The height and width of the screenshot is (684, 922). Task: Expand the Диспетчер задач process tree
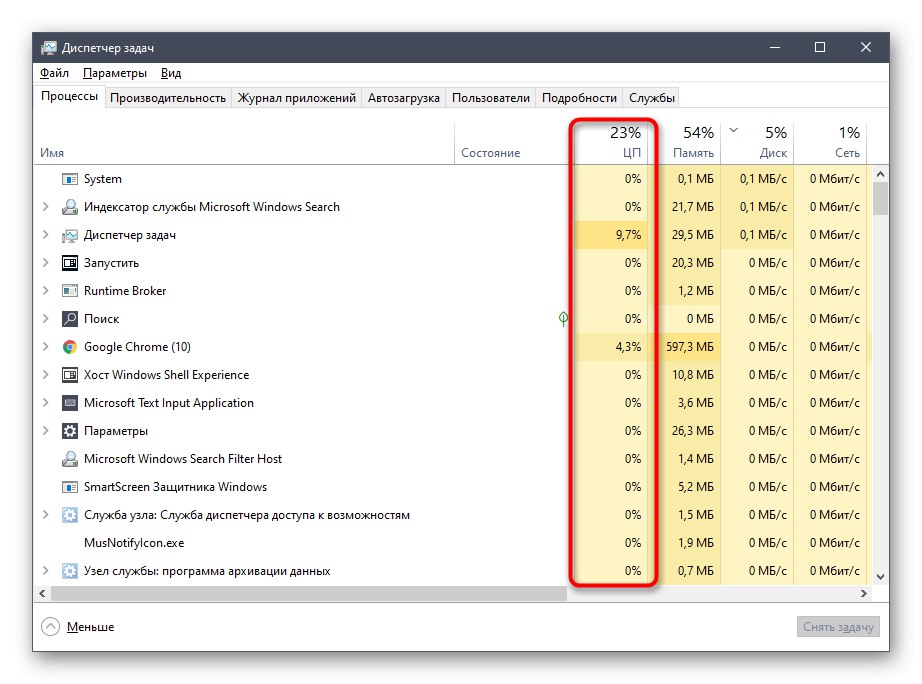(44, 235)
